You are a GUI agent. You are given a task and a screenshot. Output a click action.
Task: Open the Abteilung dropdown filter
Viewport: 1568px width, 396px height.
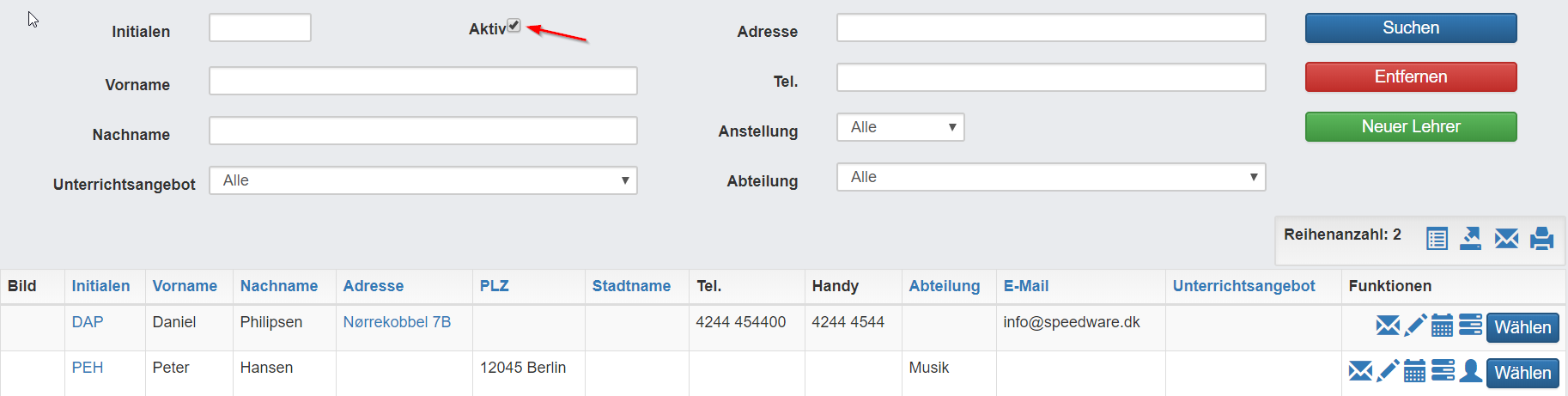[1051, 177]
